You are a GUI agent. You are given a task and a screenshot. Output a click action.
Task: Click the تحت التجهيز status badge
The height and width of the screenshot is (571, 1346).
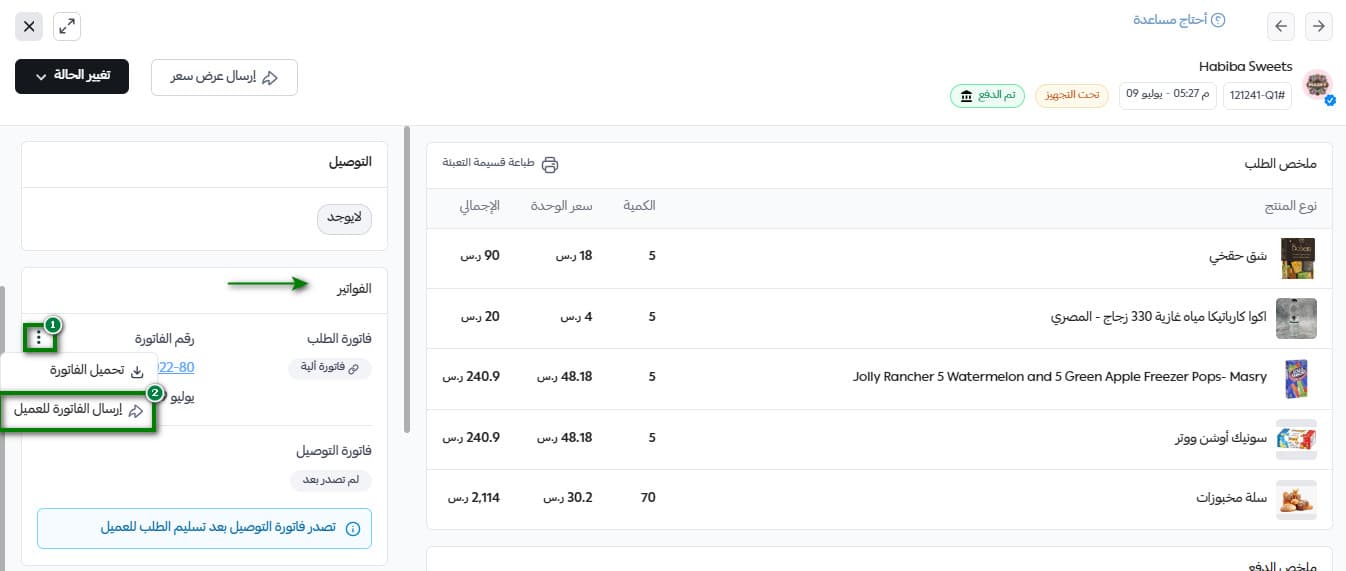1071,96
